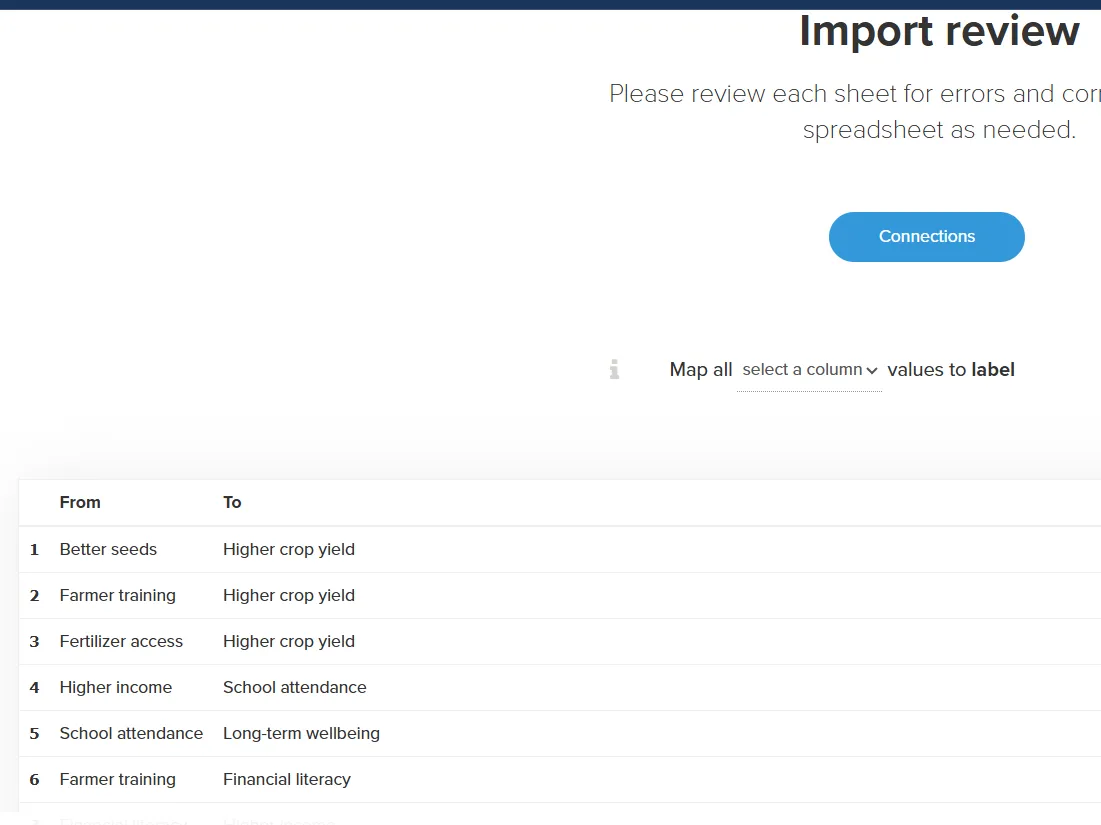Select 'School attendance' in the From column
Viewport: 1101px width, 825px height.
point(131,733)
